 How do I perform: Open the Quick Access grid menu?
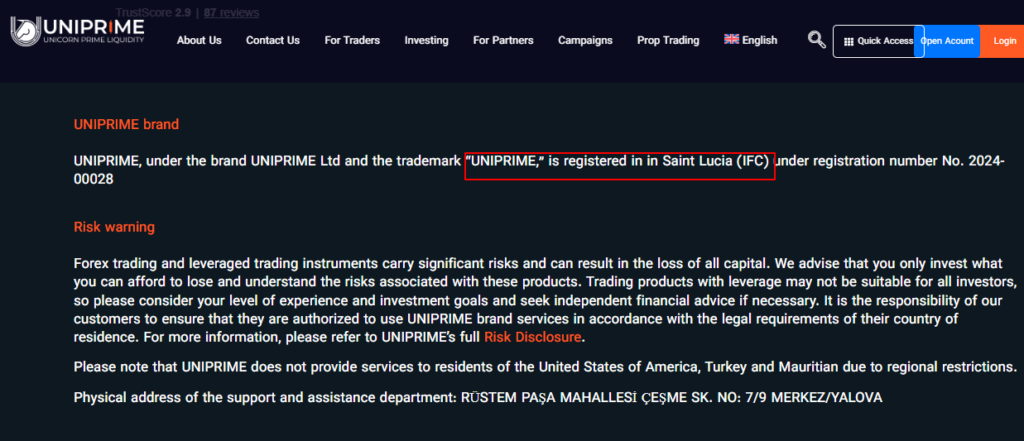878,41
